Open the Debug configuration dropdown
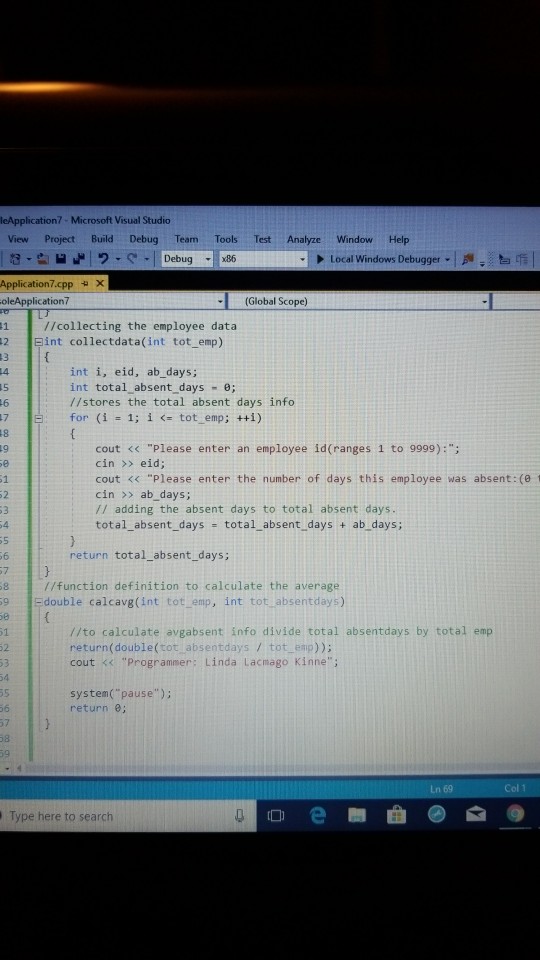 [x=187, y=259]
